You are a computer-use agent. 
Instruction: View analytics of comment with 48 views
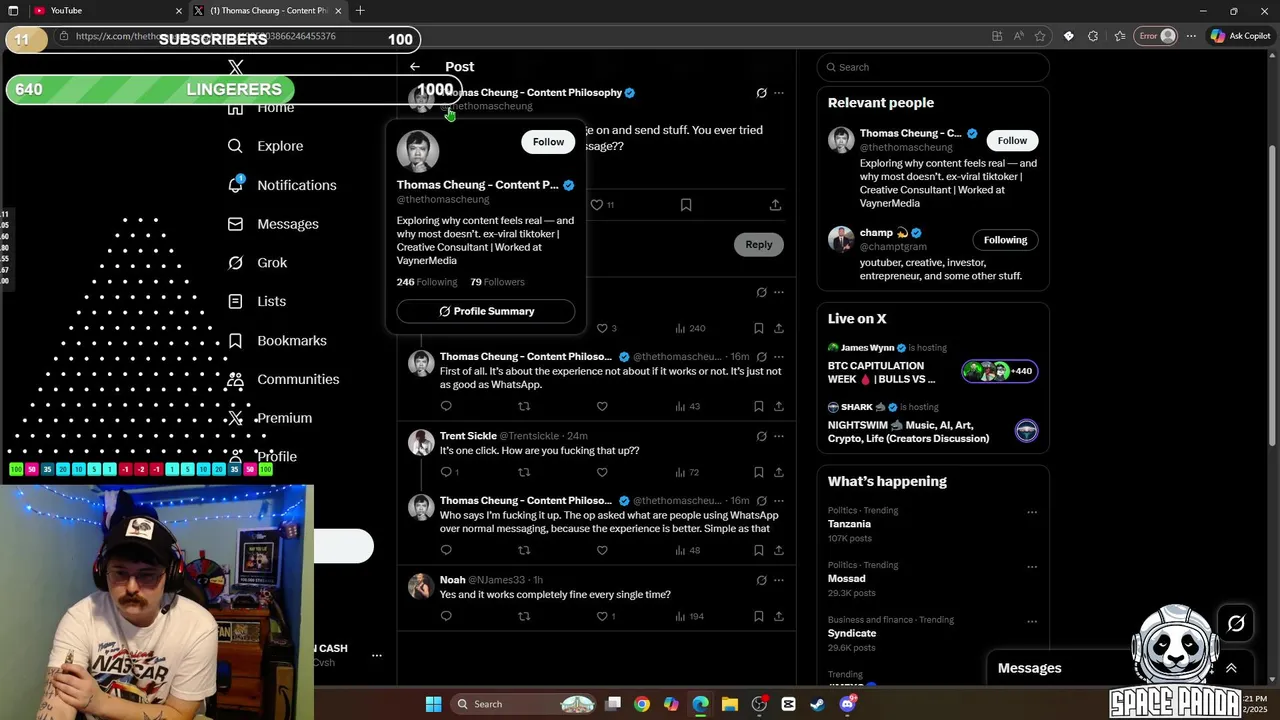point(688,550)
